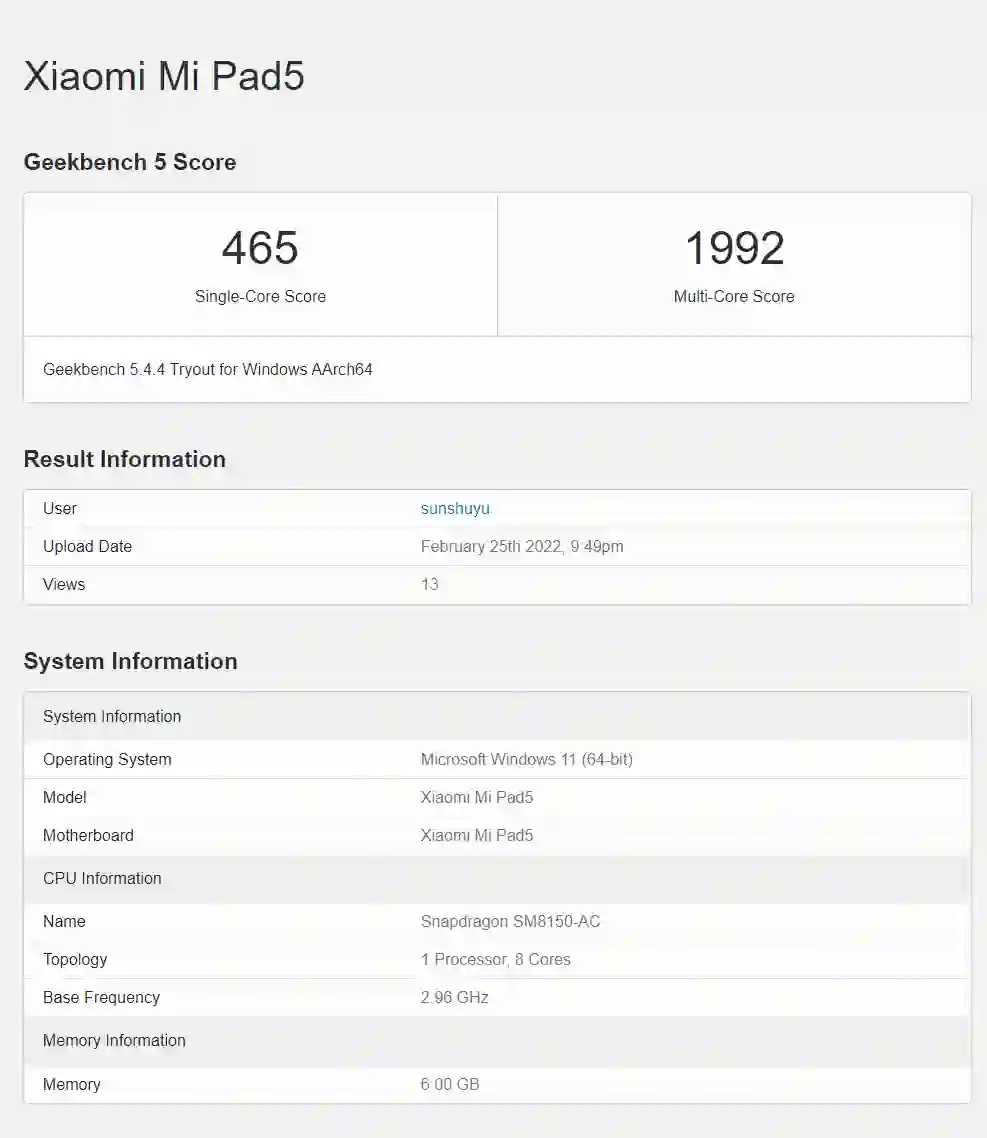The height and width of the screenshot is (1138, 987).
Task: Open the sunshuyu user profile link
Action: [x=455, y=508]
